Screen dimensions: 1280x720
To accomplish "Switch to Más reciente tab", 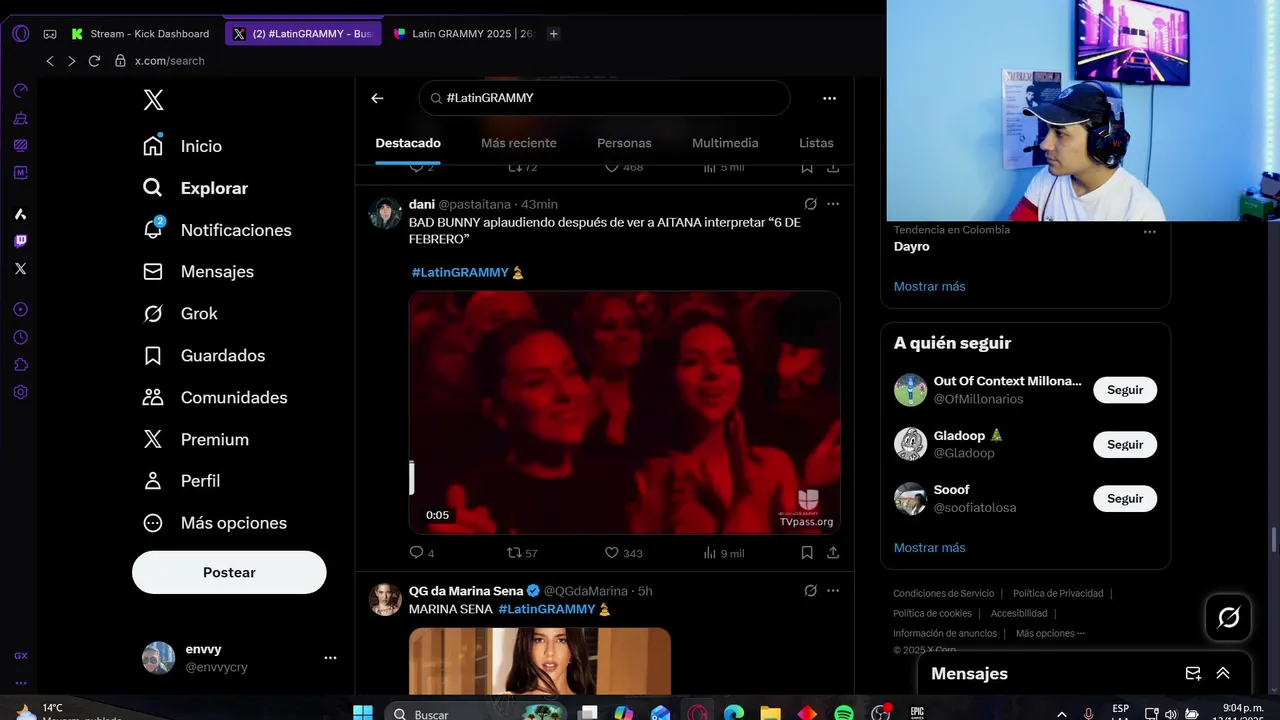I will point(518,143).
